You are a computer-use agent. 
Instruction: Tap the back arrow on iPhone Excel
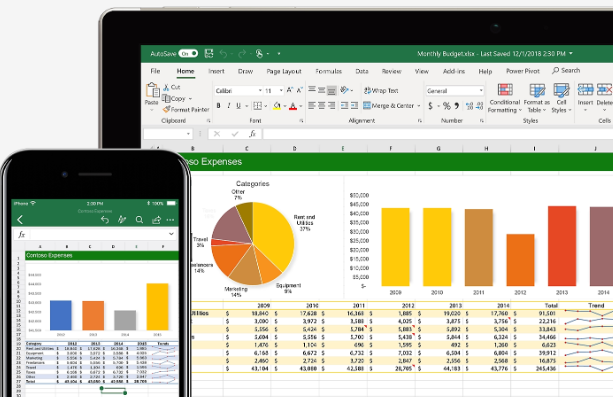click(x=20, y=220)
